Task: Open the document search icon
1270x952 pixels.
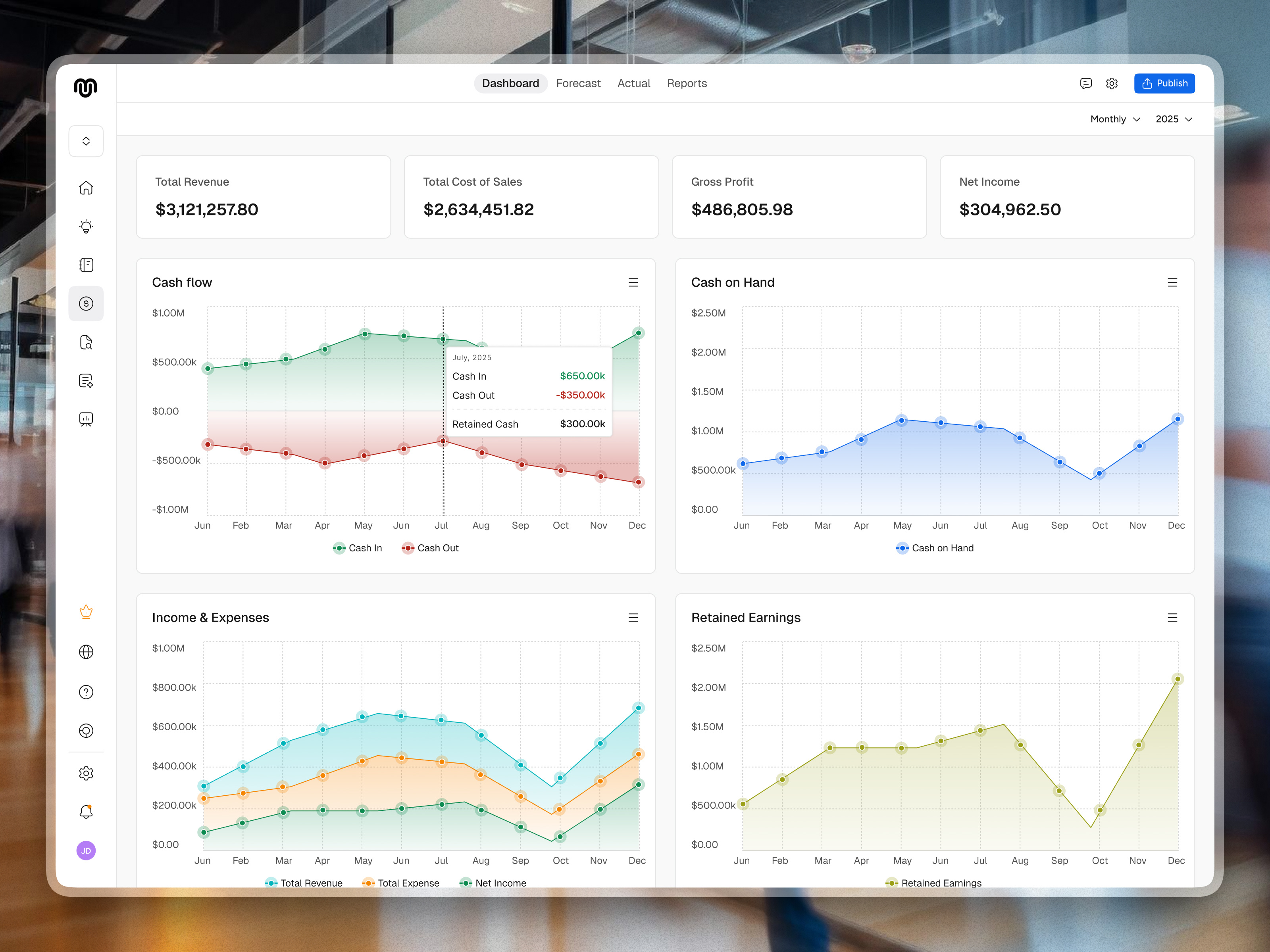Action: click(x=86, y=342)
